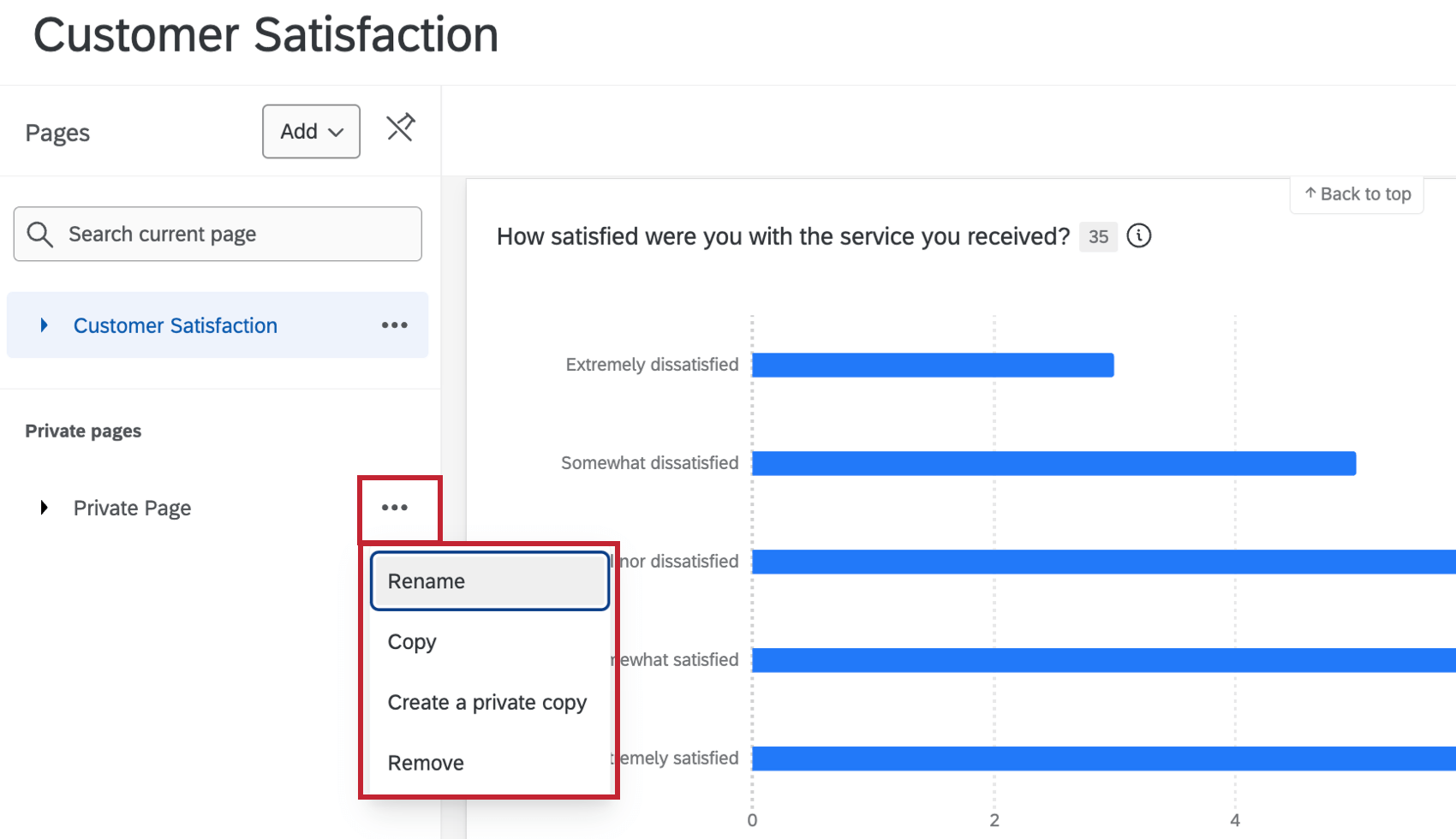The height and width of the screenshot is (839, 1456).
Task: Click the Extremely dissatisfied bar
Action: 933,364
